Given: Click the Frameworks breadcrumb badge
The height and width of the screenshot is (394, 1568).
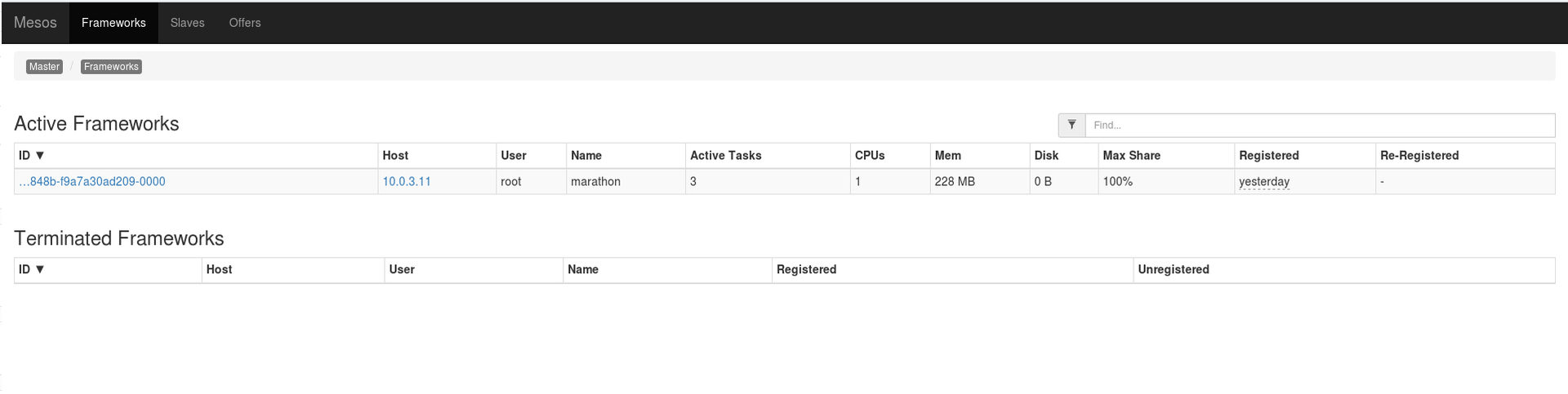Looking at the screenshot, I should pos(111,67).
